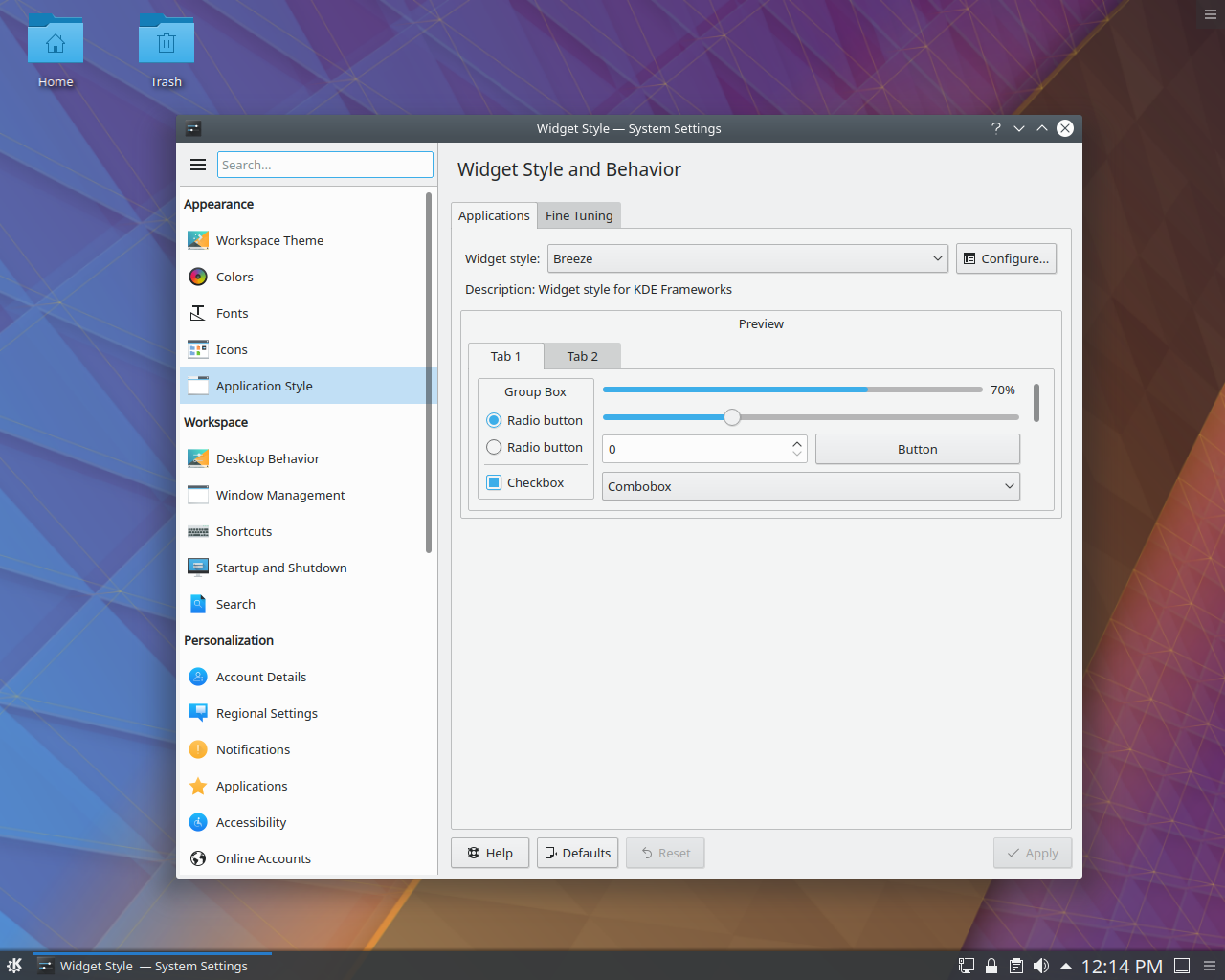1225x980 pixels.
Task: Click the Accessibility icon
Action: pos(198,822)
